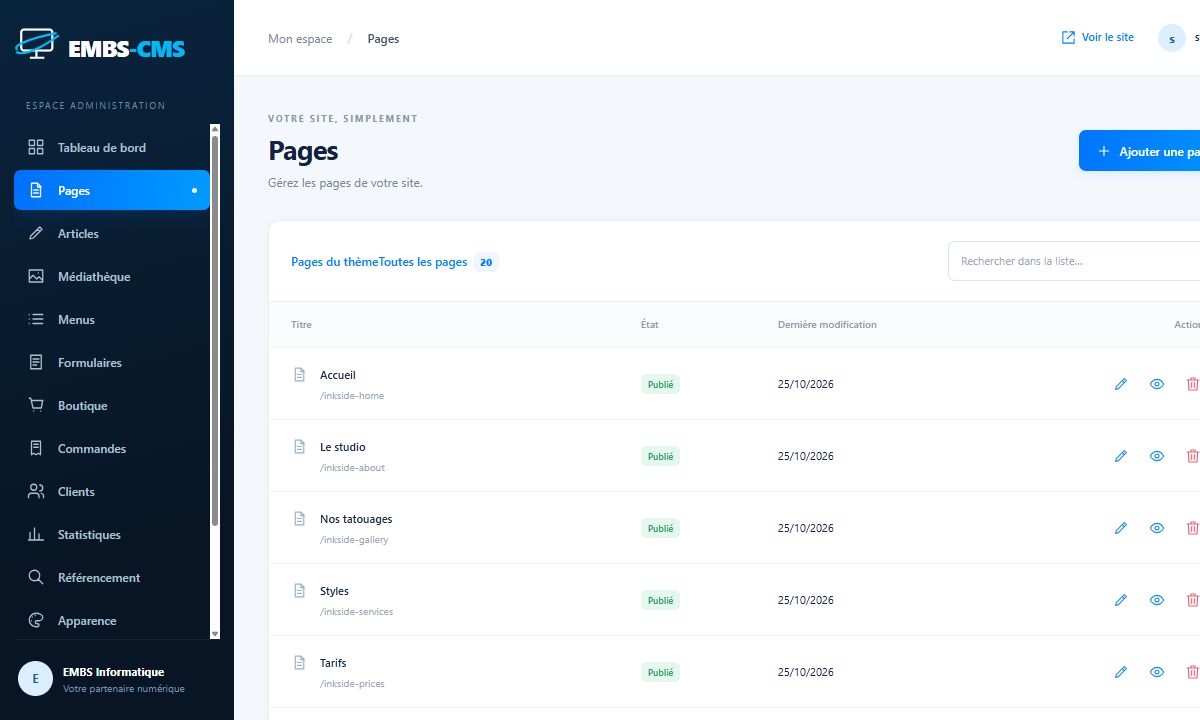
Task: Preview the Styles page
Action: (1157, 600)
